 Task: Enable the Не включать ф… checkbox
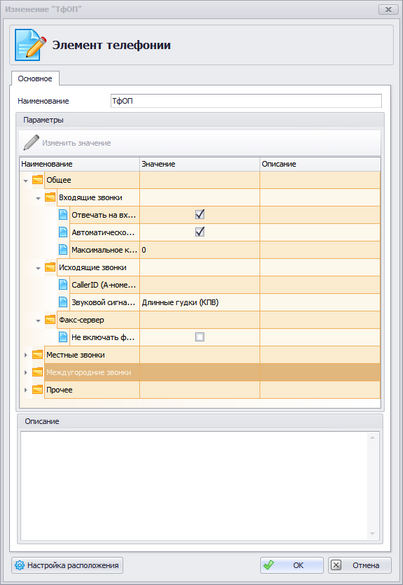200,337
